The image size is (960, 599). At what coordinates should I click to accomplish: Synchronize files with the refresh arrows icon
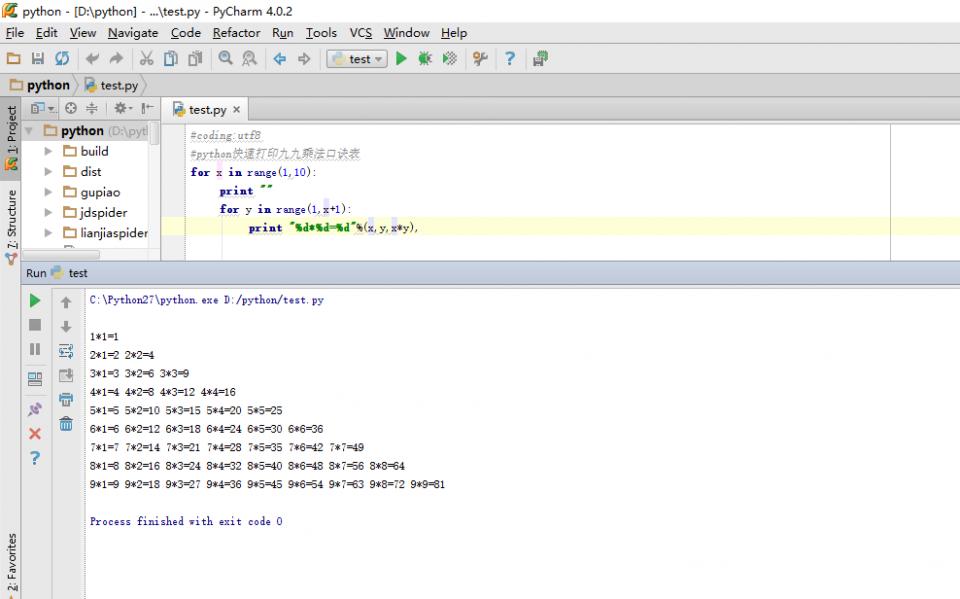click(x=62, y=59)
